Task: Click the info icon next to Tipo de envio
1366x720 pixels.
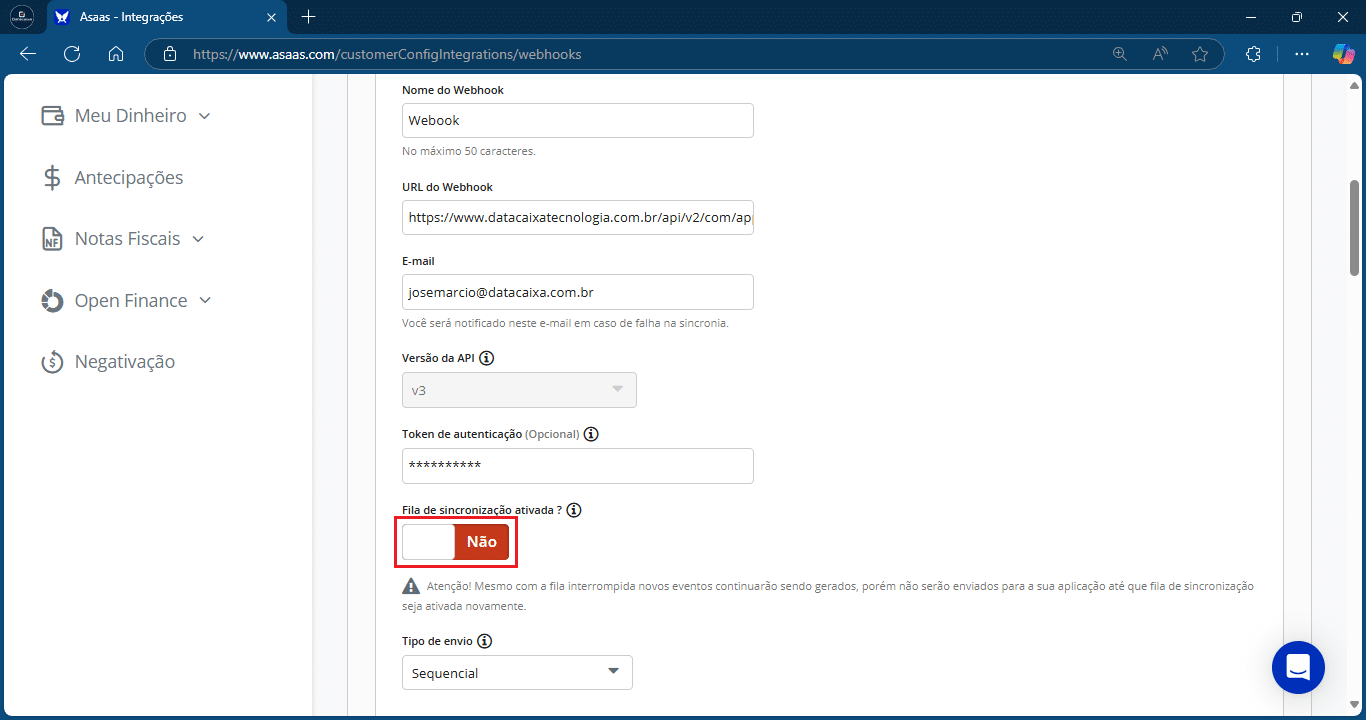Action: pos(485,641)
